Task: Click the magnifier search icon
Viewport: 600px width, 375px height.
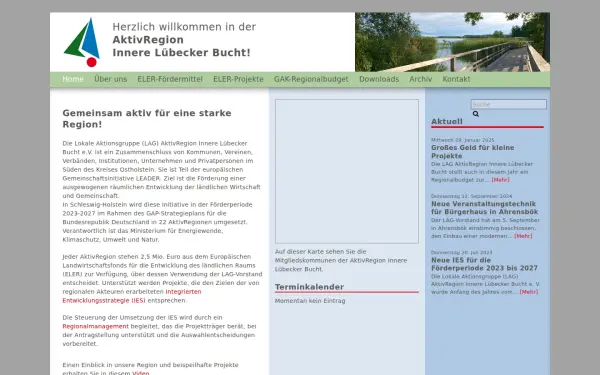Action: coord(476,114)
